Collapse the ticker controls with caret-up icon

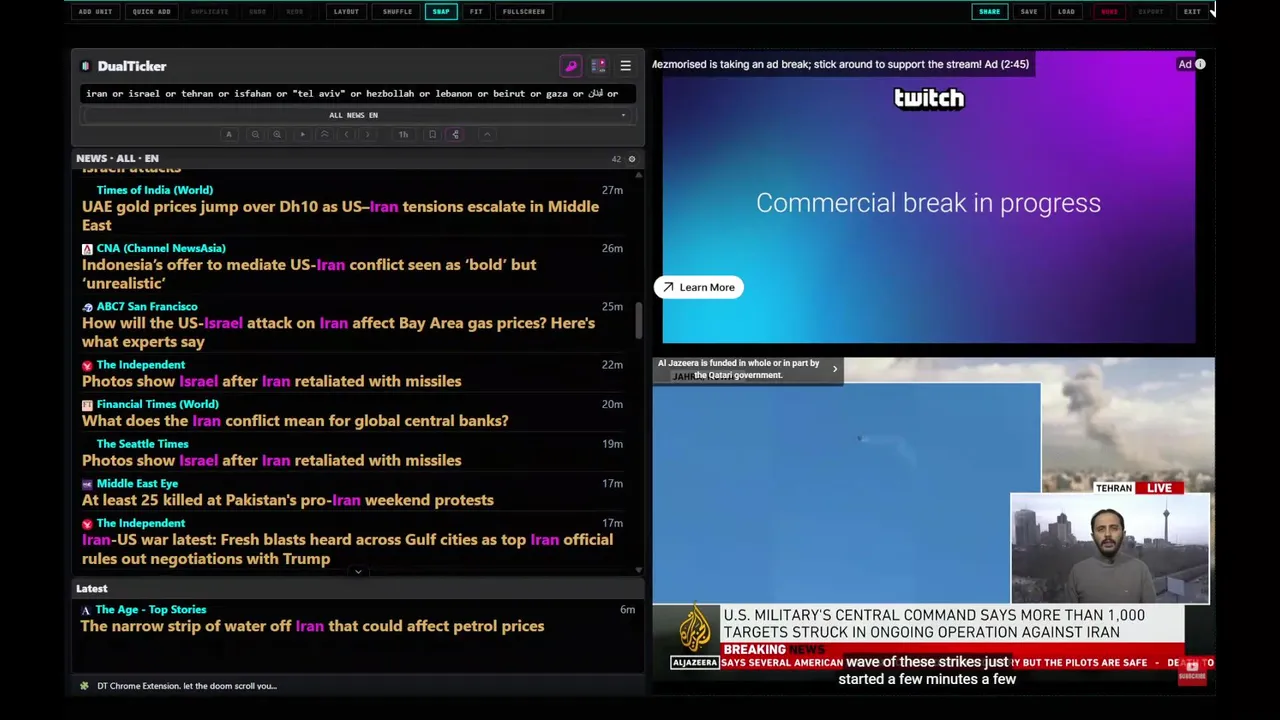pos(487,134)
